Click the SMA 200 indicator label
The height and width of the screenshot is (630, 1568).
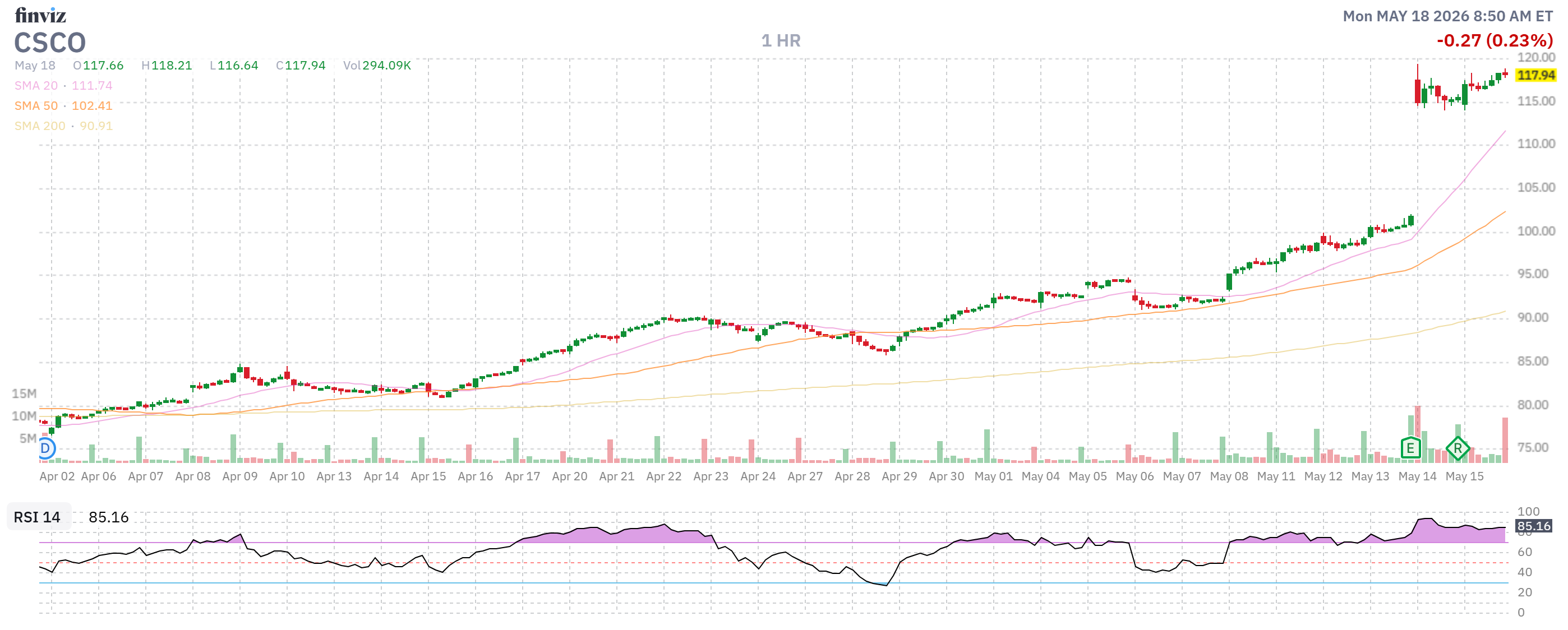[40, 126]
